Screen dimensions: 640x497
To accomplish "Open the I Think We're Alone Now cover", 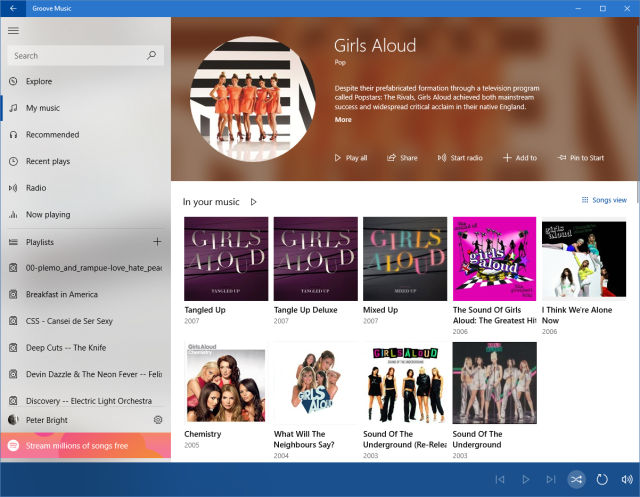I will pyautogui.click(x=584, y=259).
